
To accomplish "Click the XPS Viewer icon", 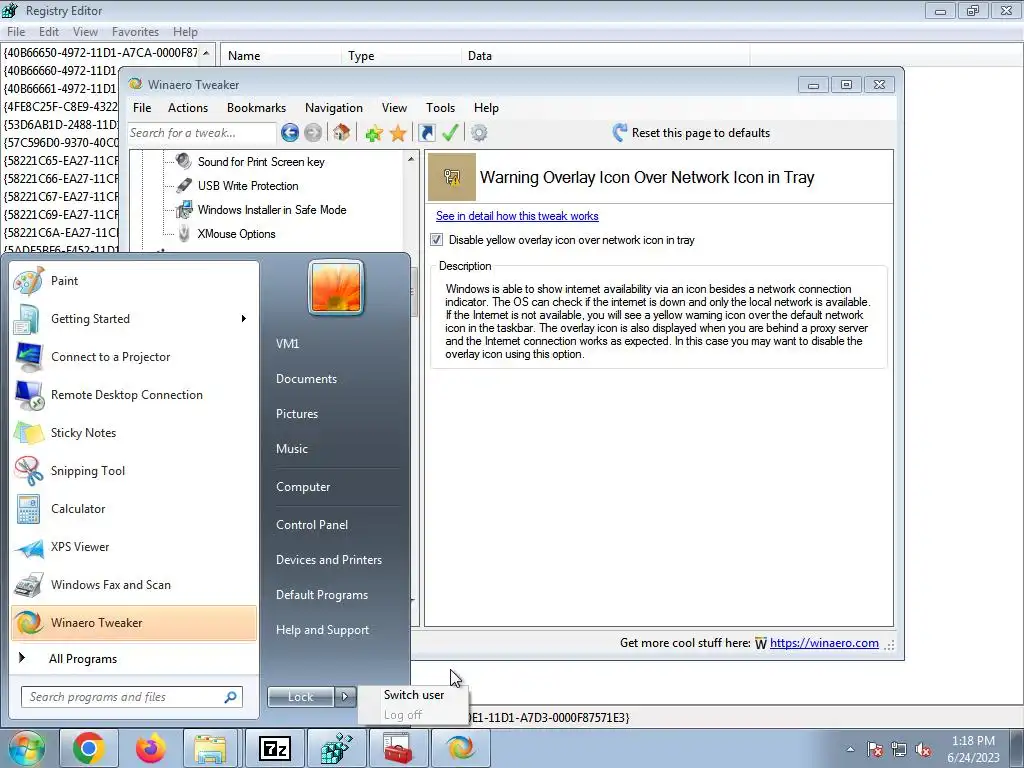I will 29,547.
